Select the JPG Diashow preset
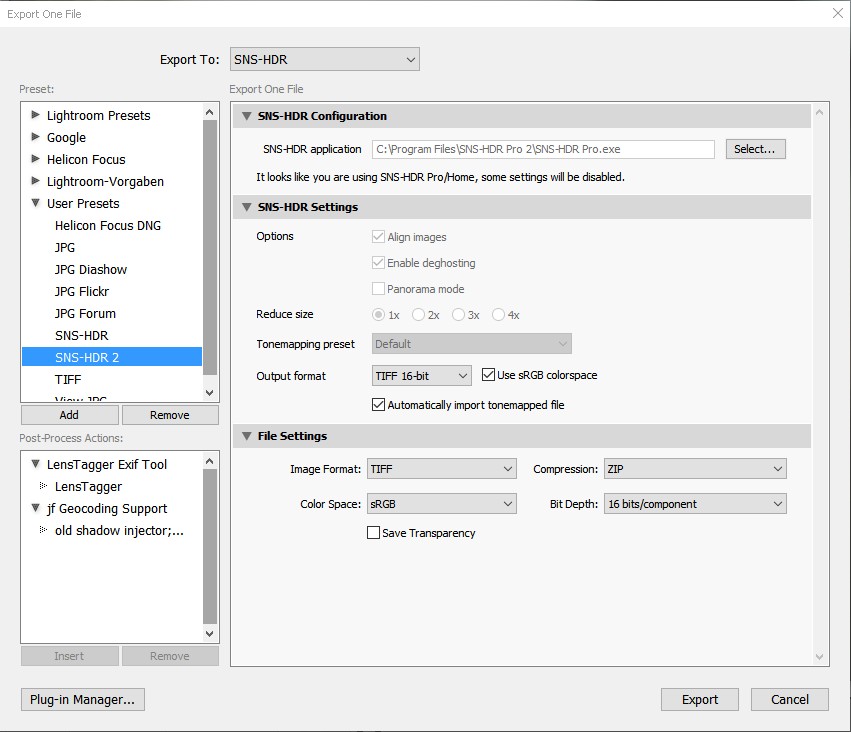The image size is (851, 732). point(112,270)
